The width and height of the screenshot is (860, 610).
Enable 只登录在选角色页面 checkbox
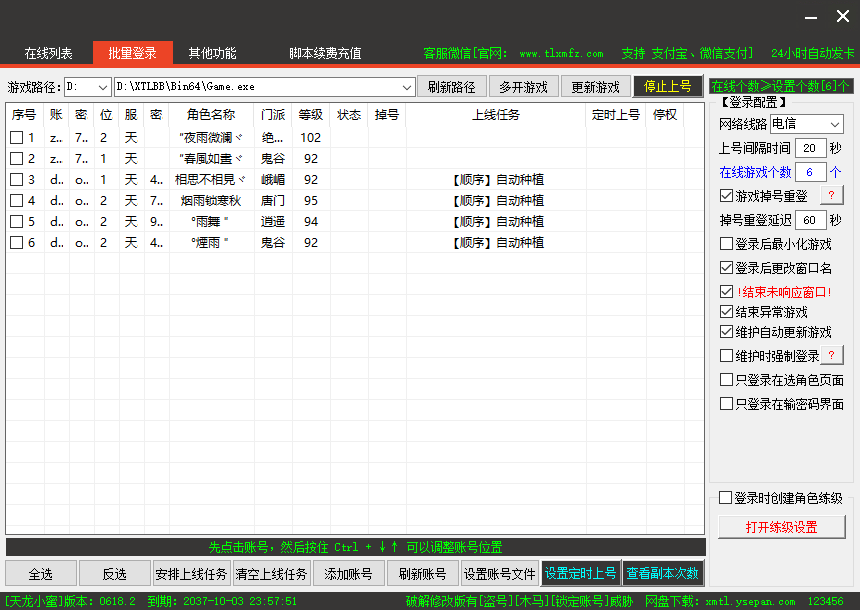tap(726, 380)
